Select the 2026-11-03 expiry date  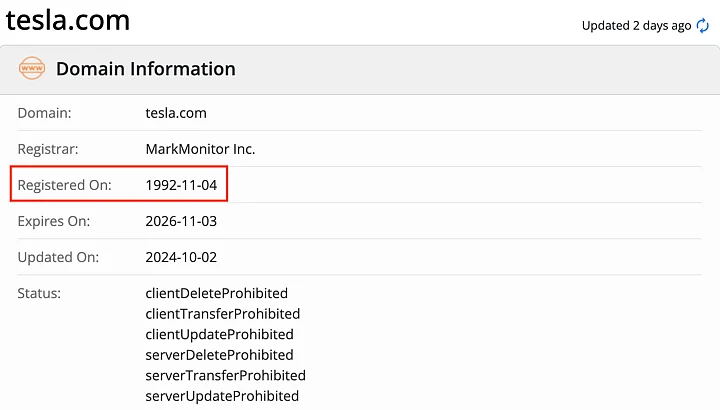[181, 221]
